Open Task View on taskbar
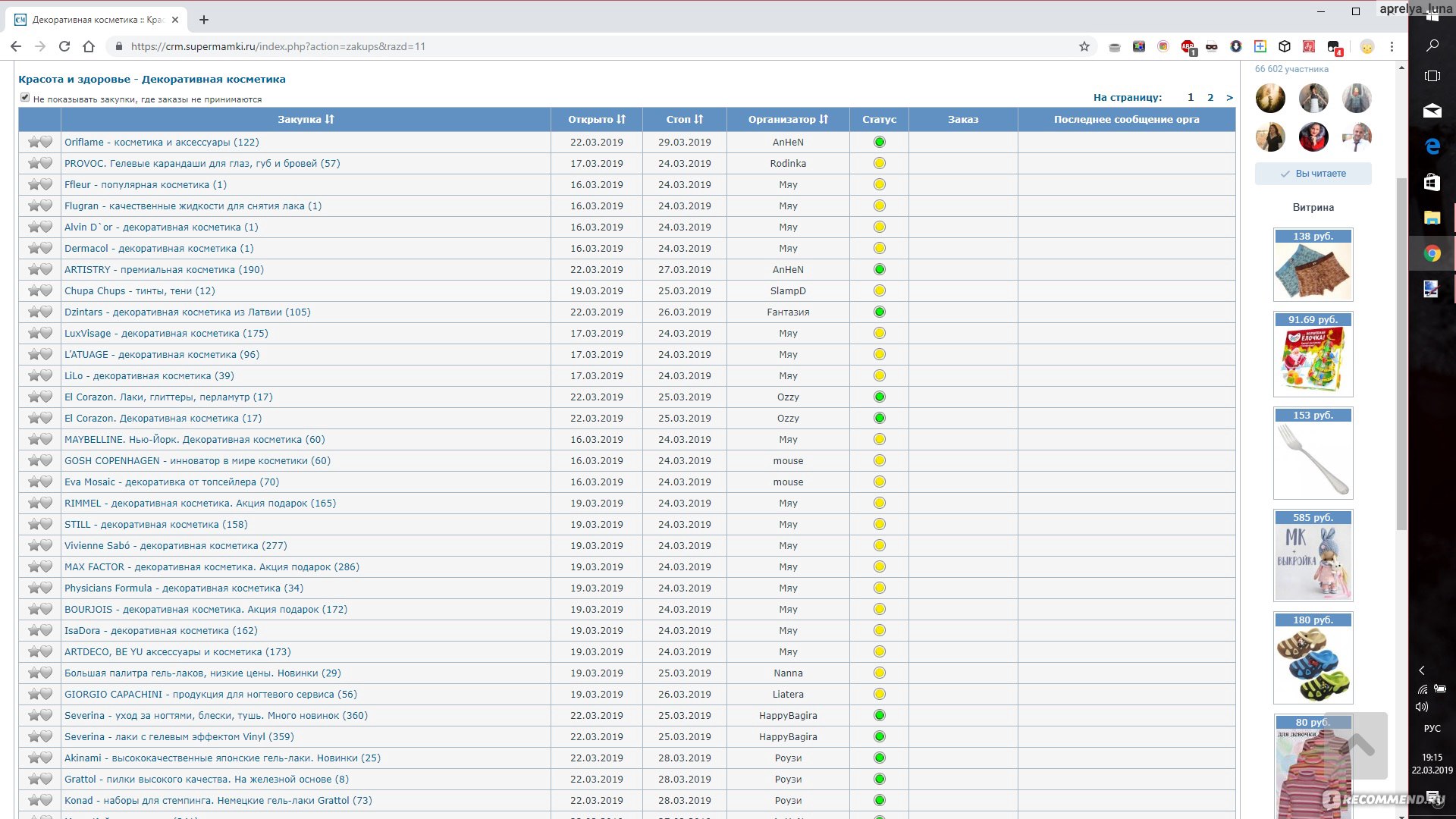Viewport: 1456px width, 819px height. point(1432,76)
